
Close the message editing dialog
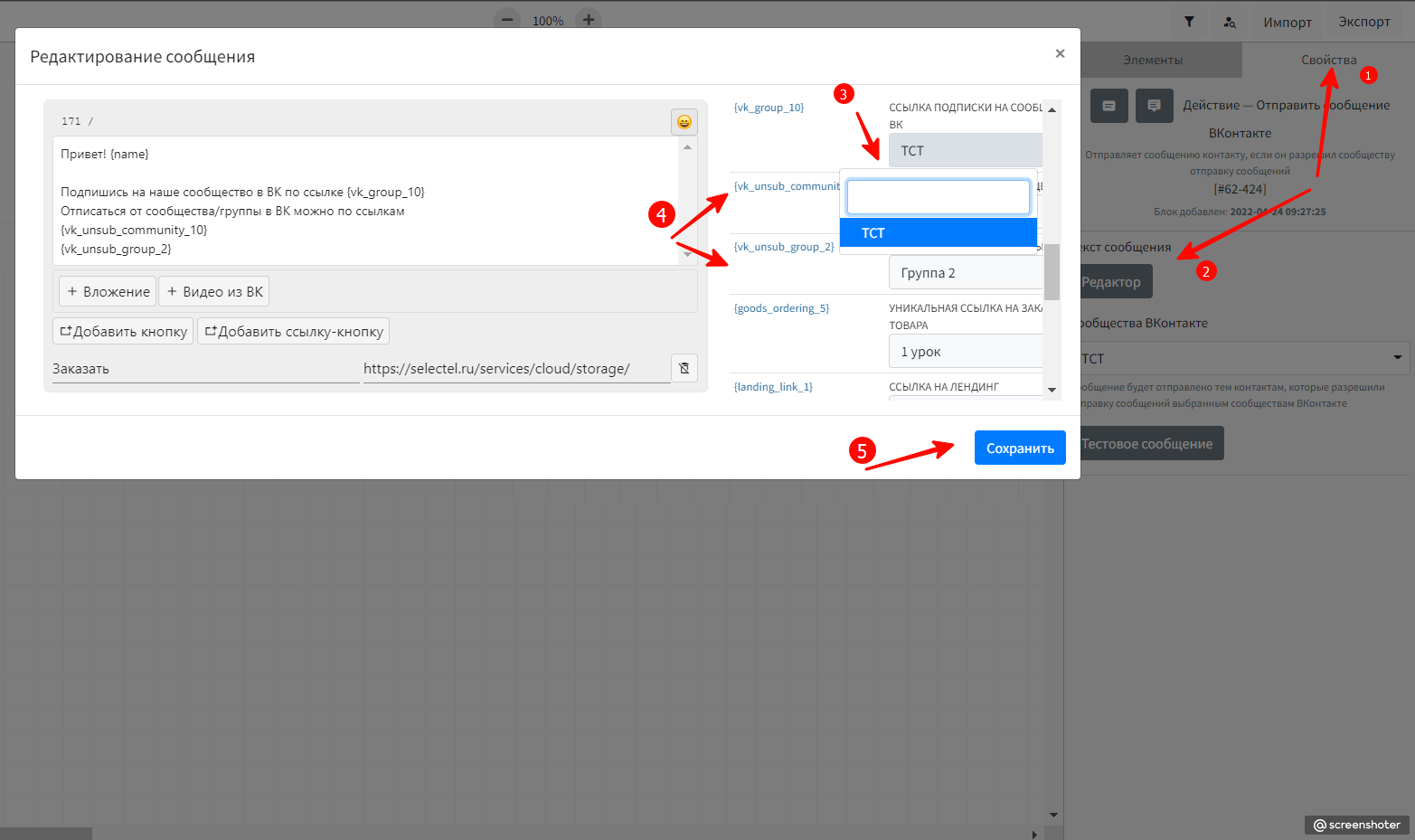(x=1060, y=53)
